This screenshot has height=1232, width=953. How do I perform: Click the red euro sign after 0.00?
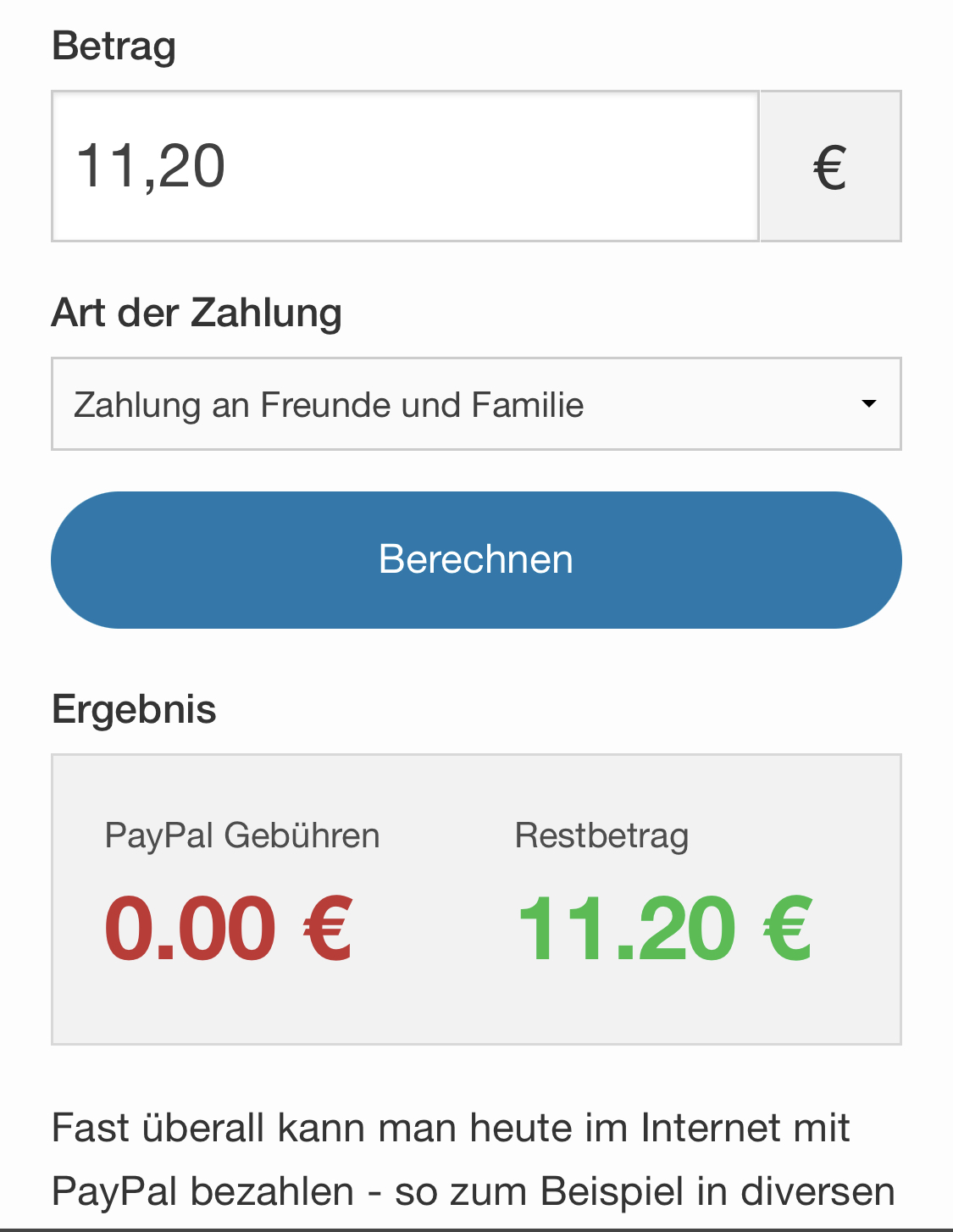[328, 930]
